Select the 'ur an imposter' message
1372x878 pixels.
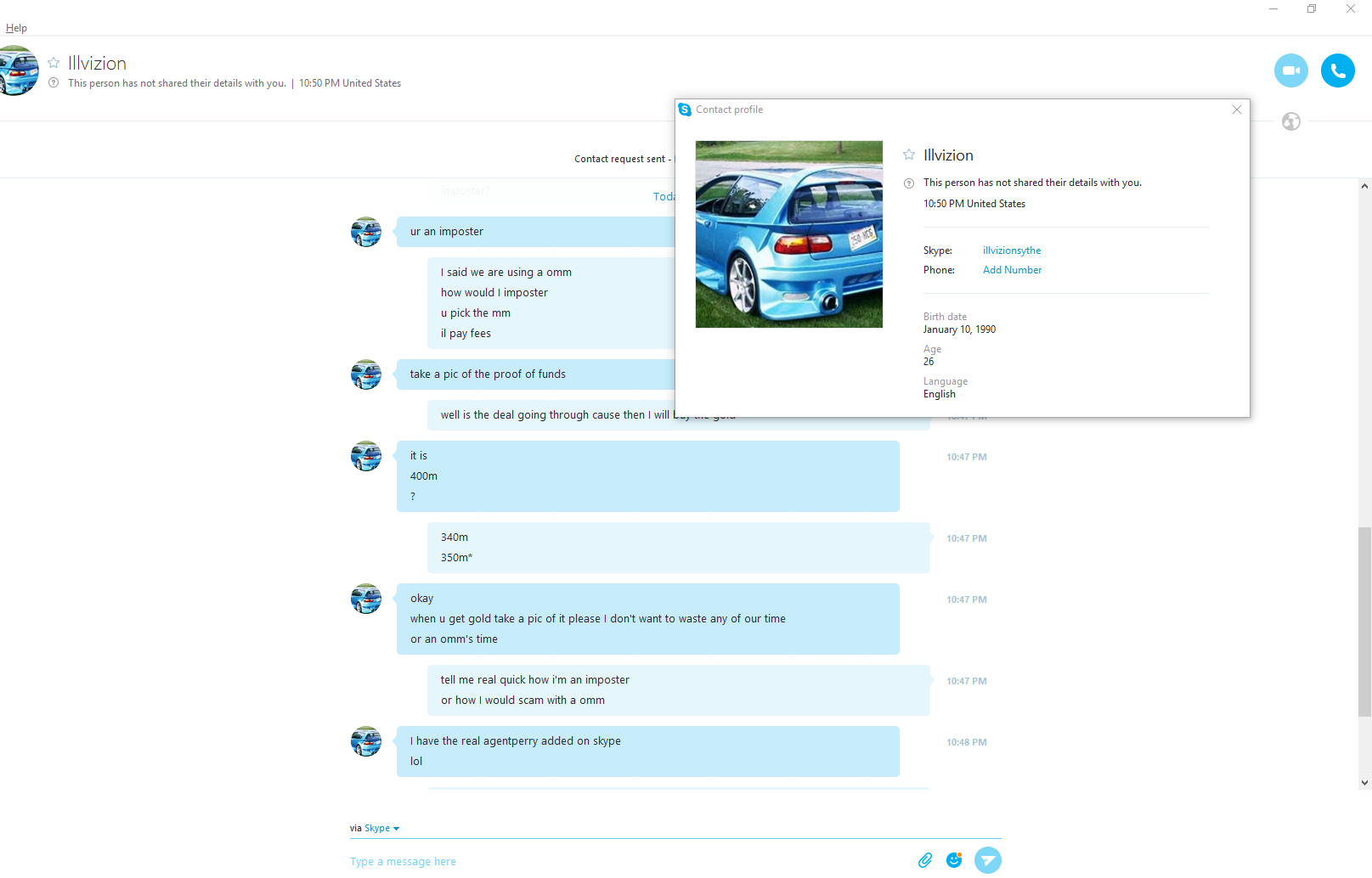pos(447,232)
